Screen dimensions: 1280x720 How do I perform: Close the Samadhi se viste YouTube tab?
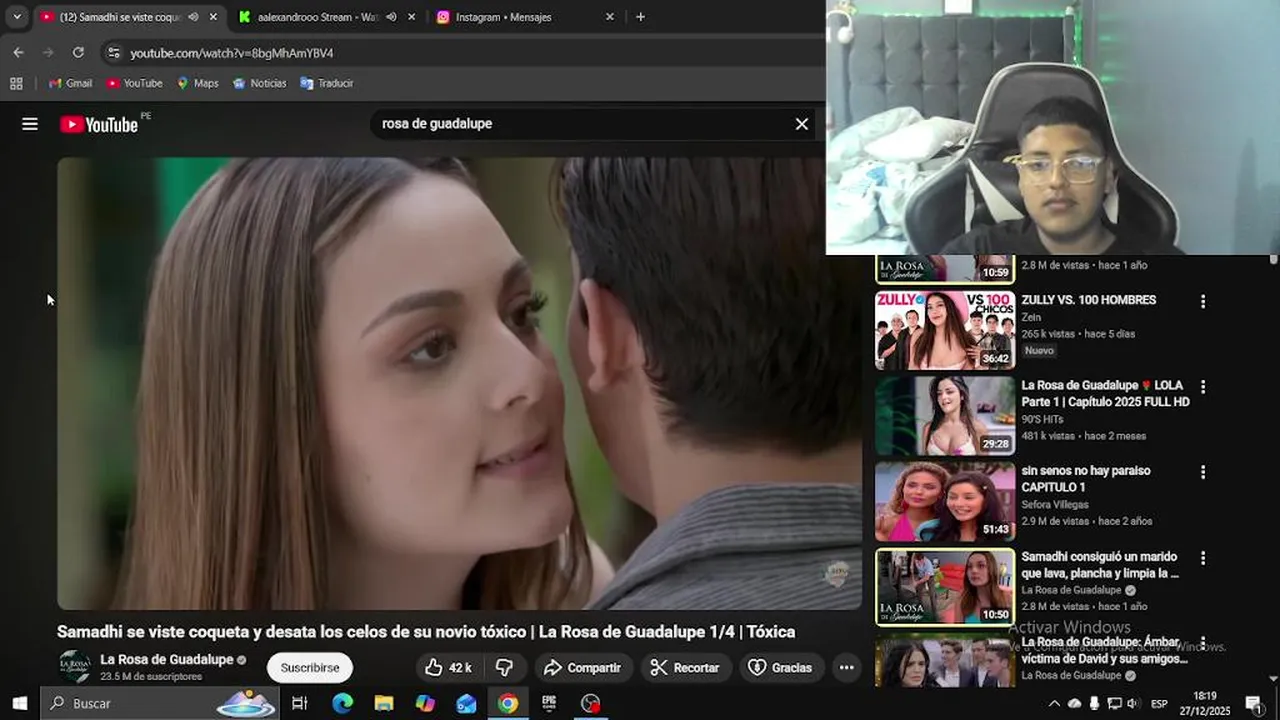coord(213,17)
